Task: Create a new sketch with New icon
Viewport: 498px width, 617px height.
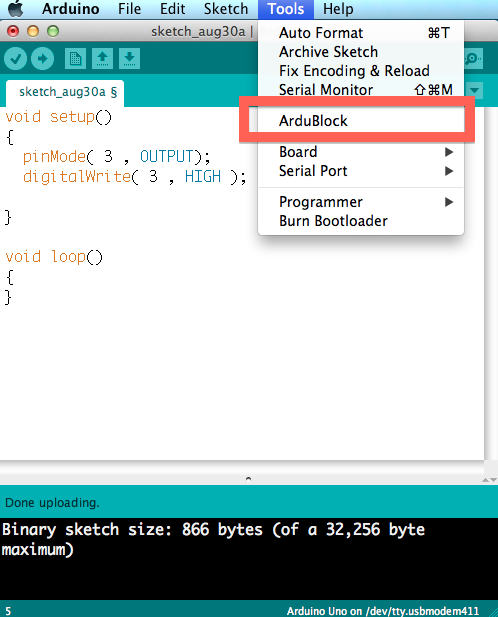Action: [75, 59]
